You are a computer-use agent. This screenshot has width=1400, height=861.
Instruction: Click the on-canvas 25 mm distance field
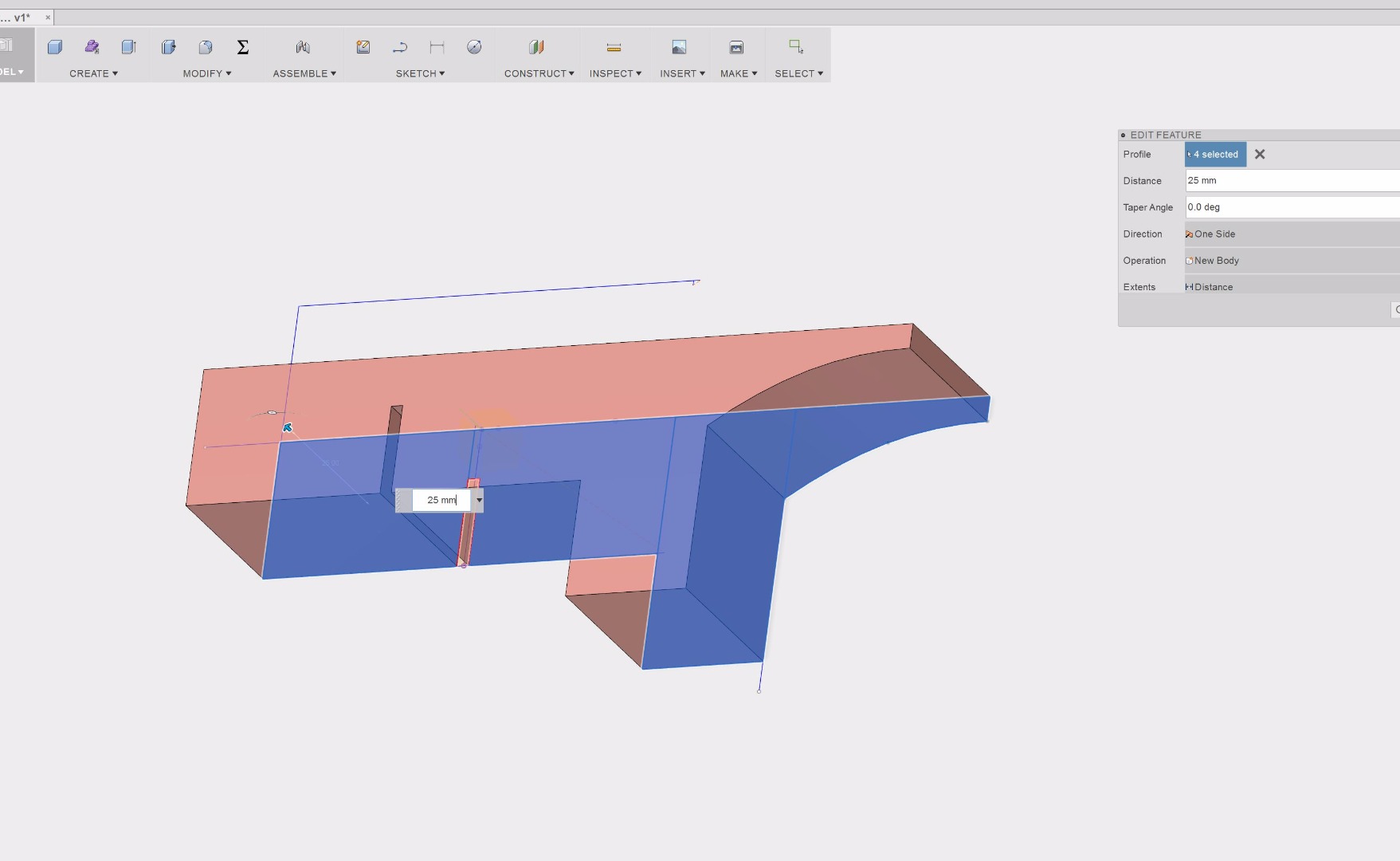click(441, 500)
